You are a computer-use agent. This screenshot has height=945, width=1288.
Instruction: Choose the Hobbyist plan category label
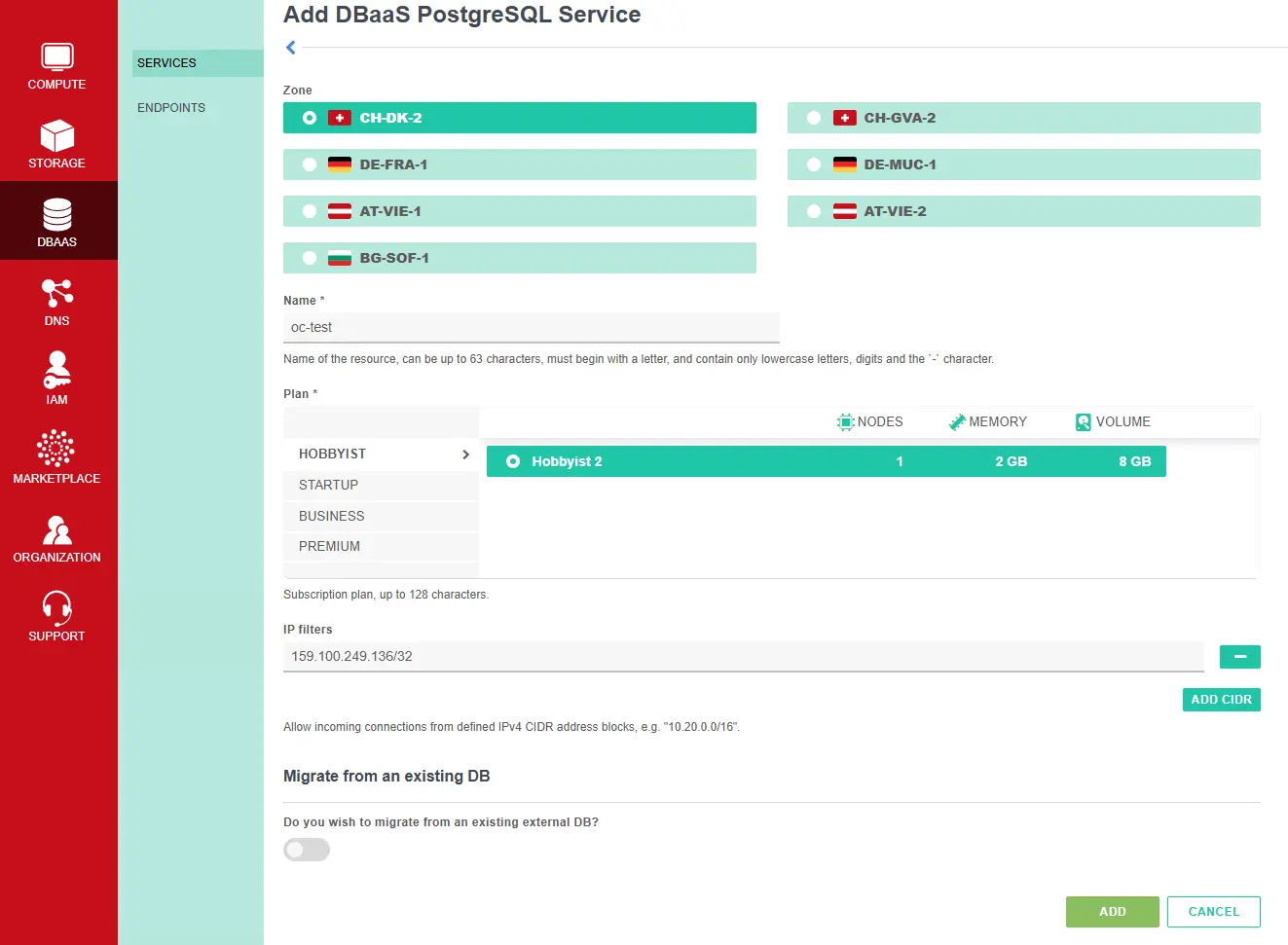pos(332,454)
